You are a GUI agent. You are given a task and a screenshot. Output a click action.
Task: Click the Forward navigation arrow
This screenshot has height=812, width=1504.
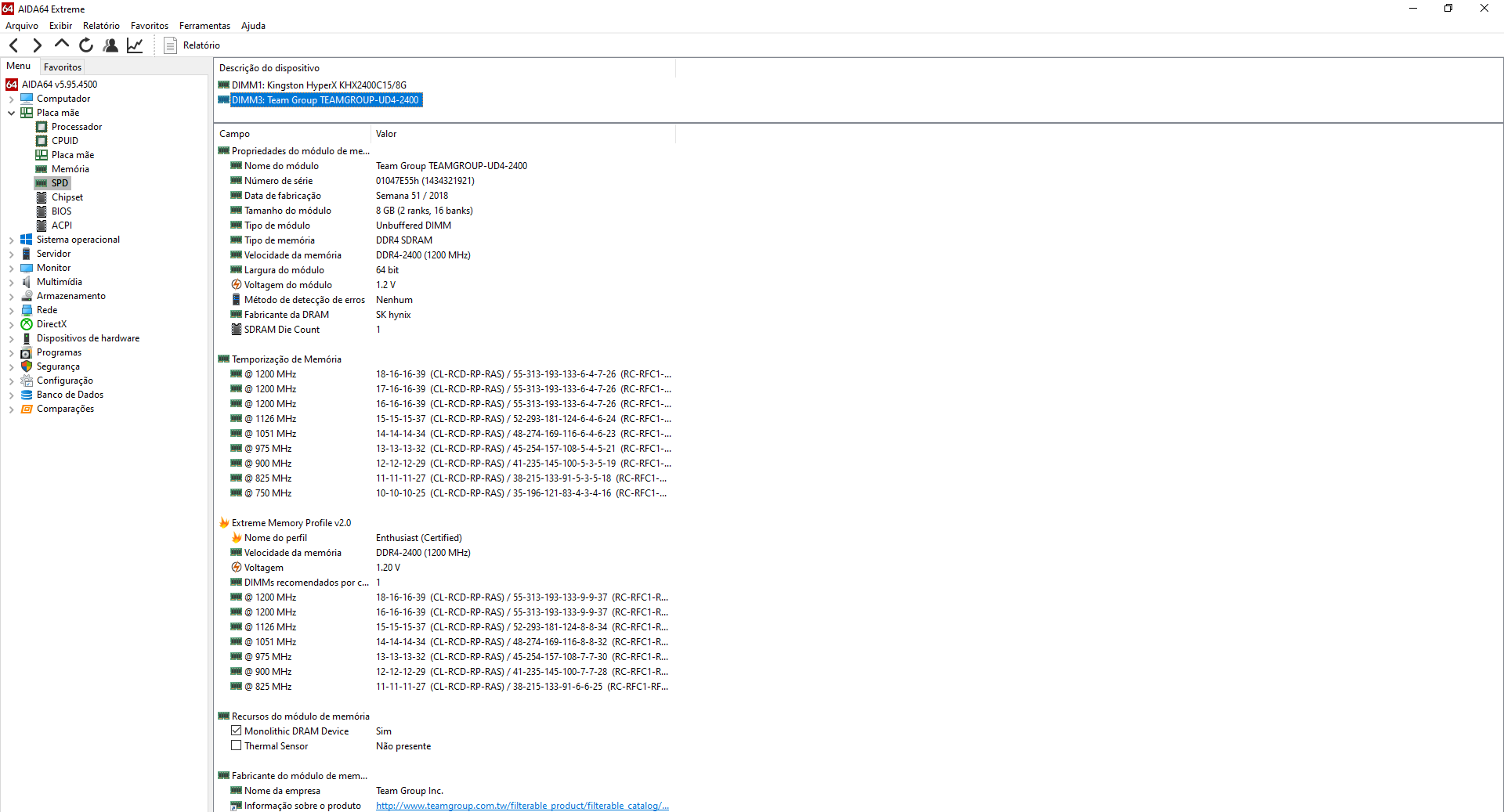(x=37, y=45)
